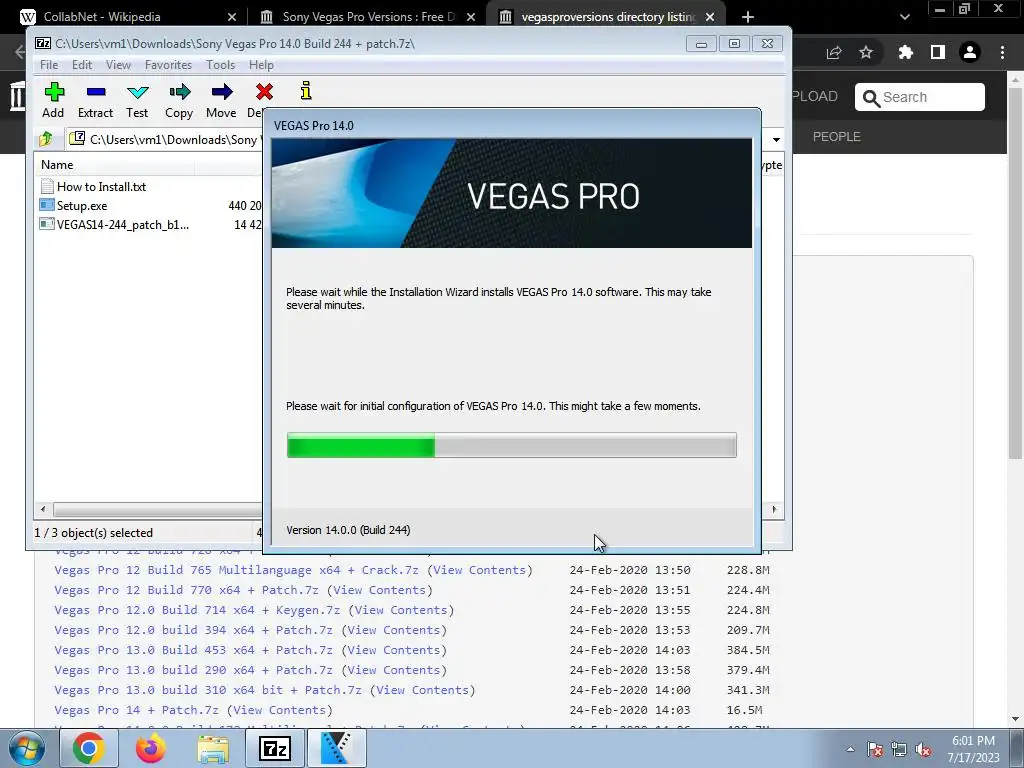Switch to the CollabNet - Wikipedia tab
Screen dimensions: 1024x768
pos(101,16)
